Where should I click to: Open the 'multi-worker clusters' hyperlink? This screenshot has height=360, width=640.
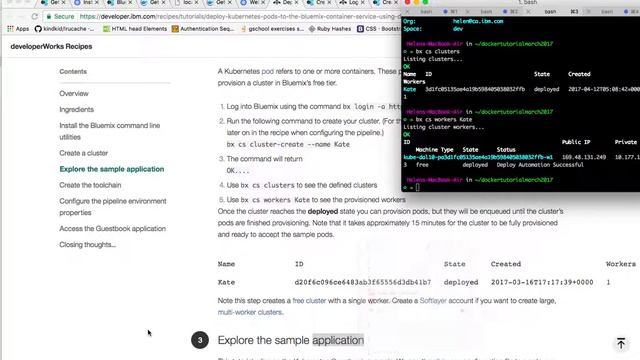coord(249,312)
